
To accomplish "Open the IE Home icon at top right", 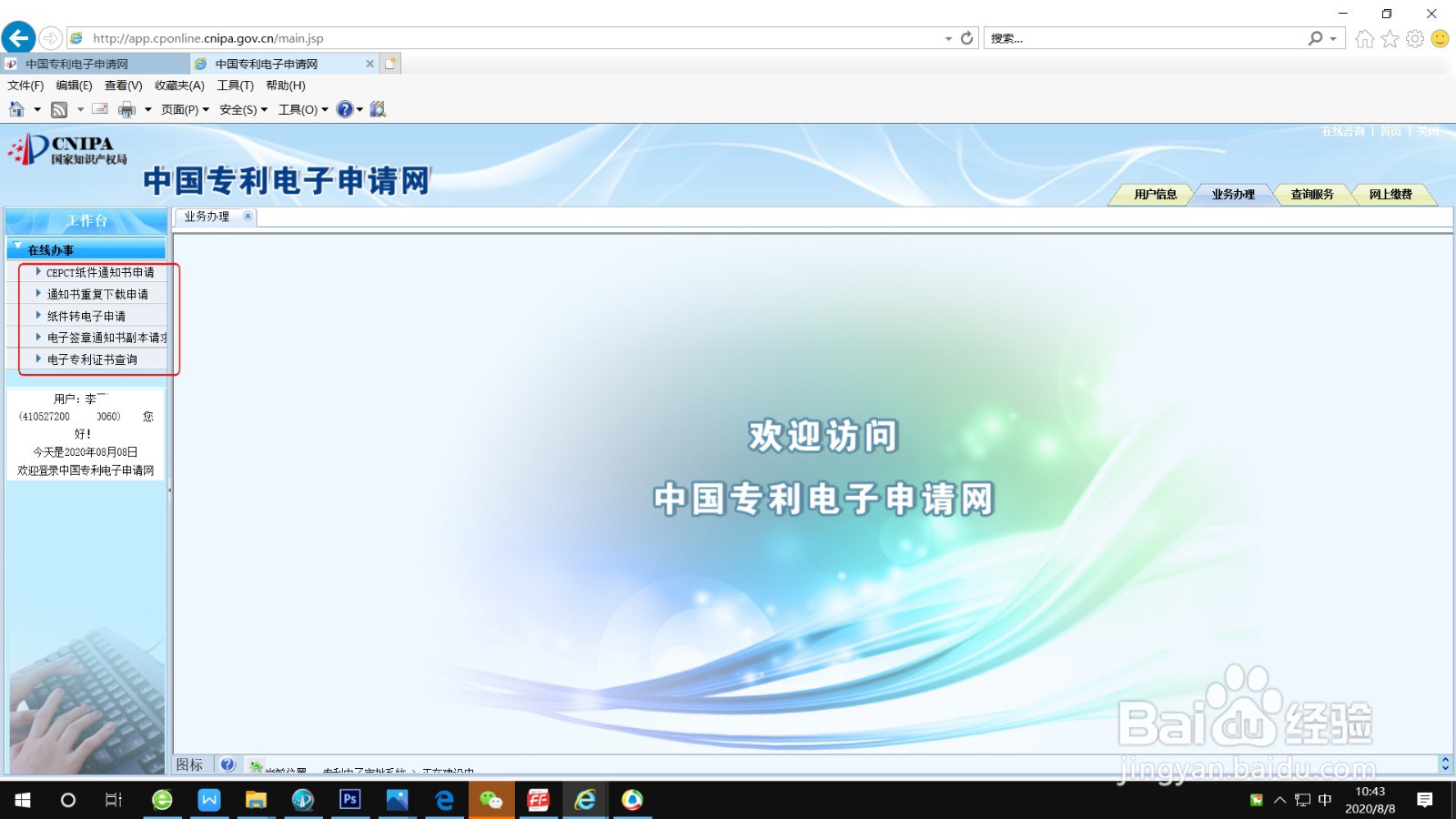I will click(x=1364, y=38).
